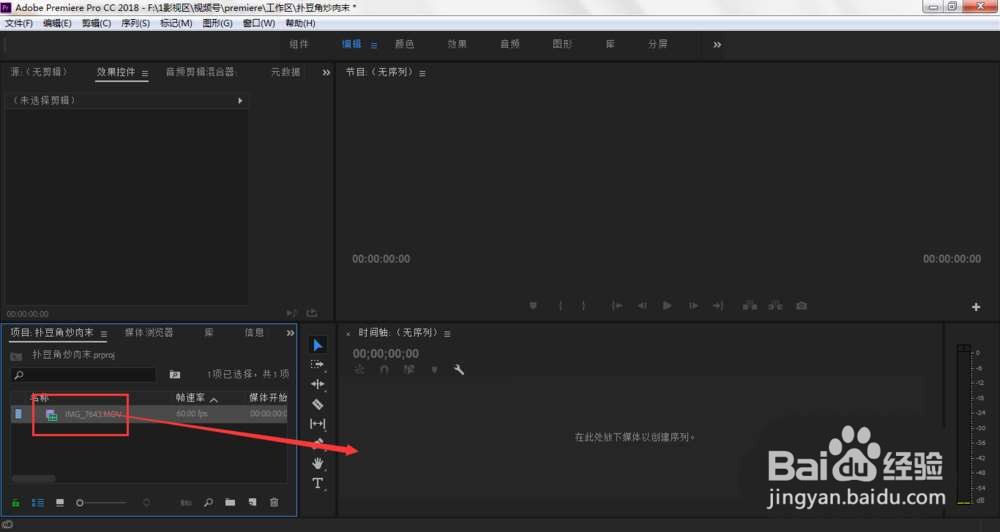The height and width of the screenshot is (532, 1000).
Task: Click Automate to Sequence icon
Action: [x=186, y=503]
